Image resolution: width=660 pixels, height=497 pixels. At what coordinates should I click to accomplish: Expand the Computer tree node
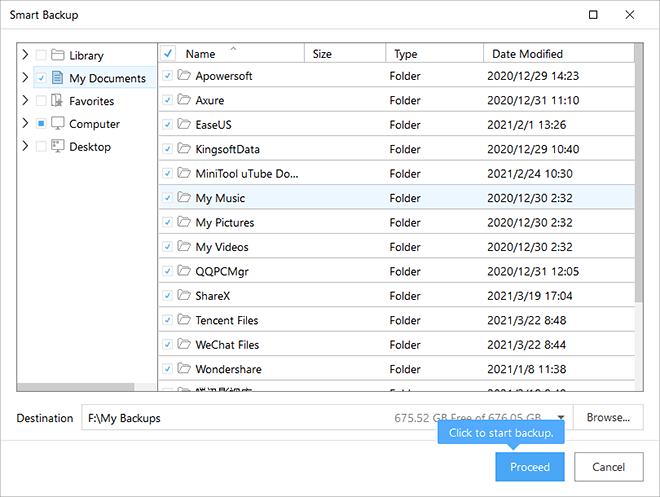(x=25, y=124)
